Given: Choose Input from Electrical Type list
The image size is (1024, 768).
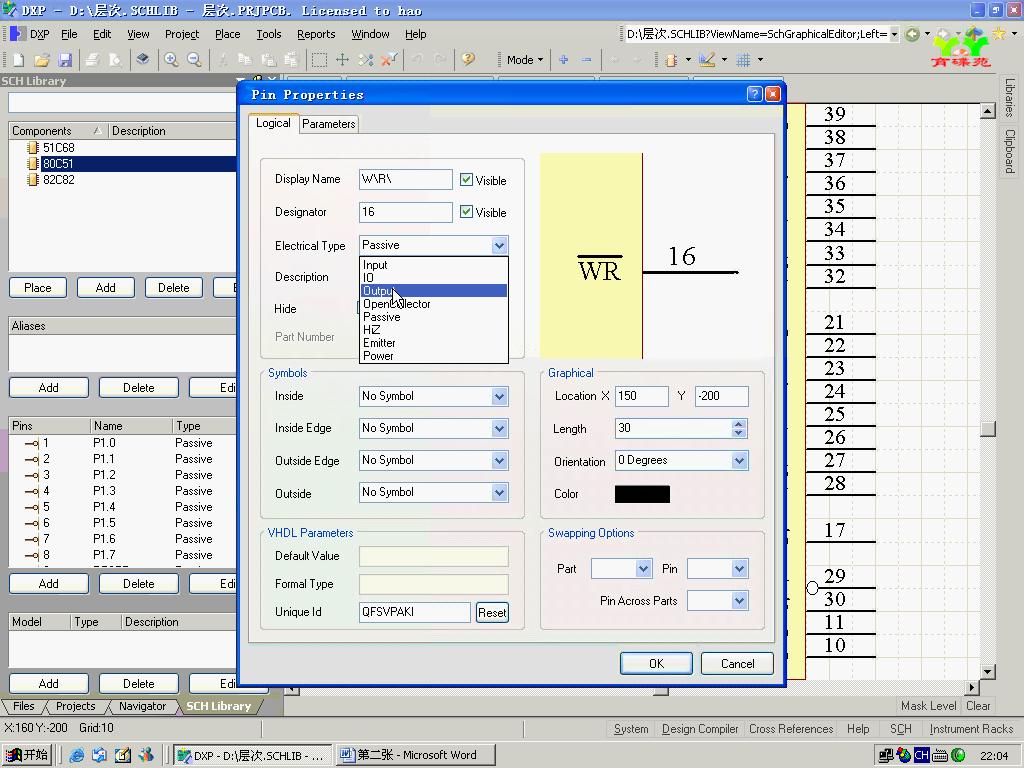Looking at the screenshot, I should pos(434,264).
